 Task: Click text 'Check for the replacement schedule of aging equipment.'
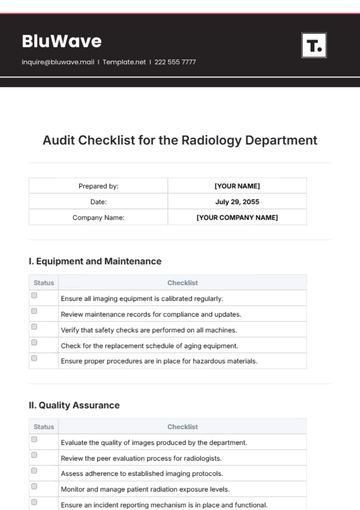[149, 346]
